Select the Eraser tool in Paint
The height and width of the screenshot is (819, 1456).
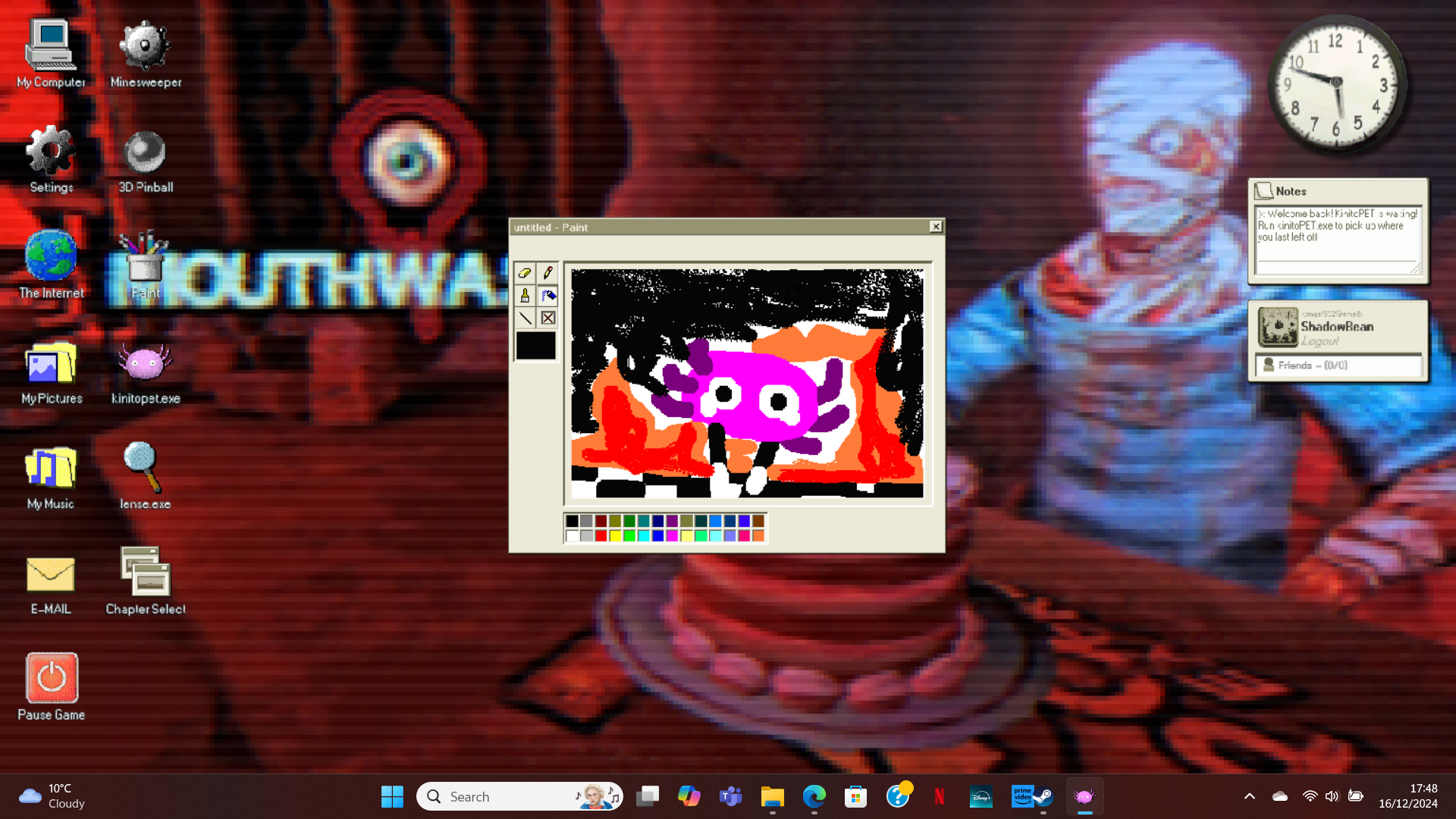[525, 273]
